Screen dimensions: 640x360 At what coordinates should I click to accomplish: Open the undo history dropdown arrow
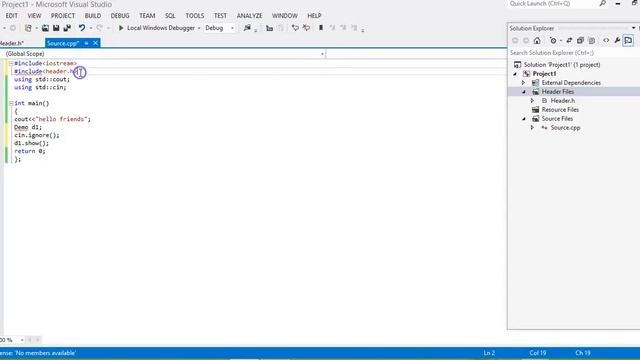click(x=91, y=28)
